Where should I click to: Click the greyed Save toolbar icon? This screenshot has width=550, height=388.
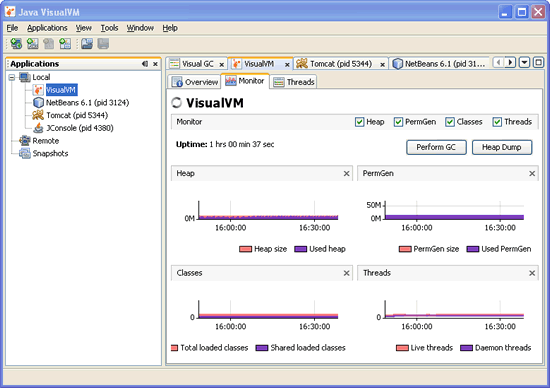coord(103,44)
